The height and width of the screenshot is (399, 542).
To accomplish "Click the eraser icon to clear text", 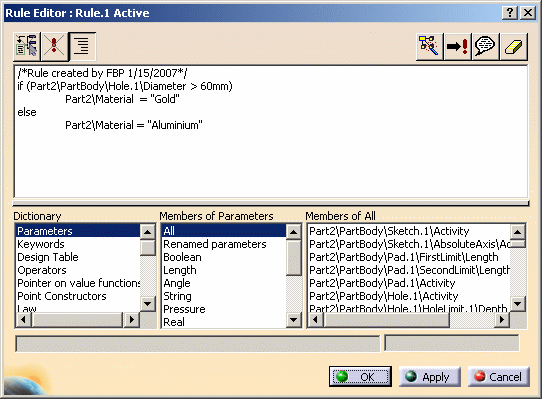I will pos(513,46).
